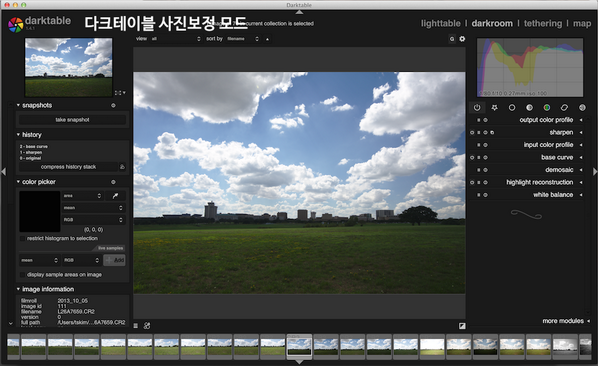The width and height of the screenshot is (598, 366).
Task: Collapse the image information panel
Action: click(18, 289)
